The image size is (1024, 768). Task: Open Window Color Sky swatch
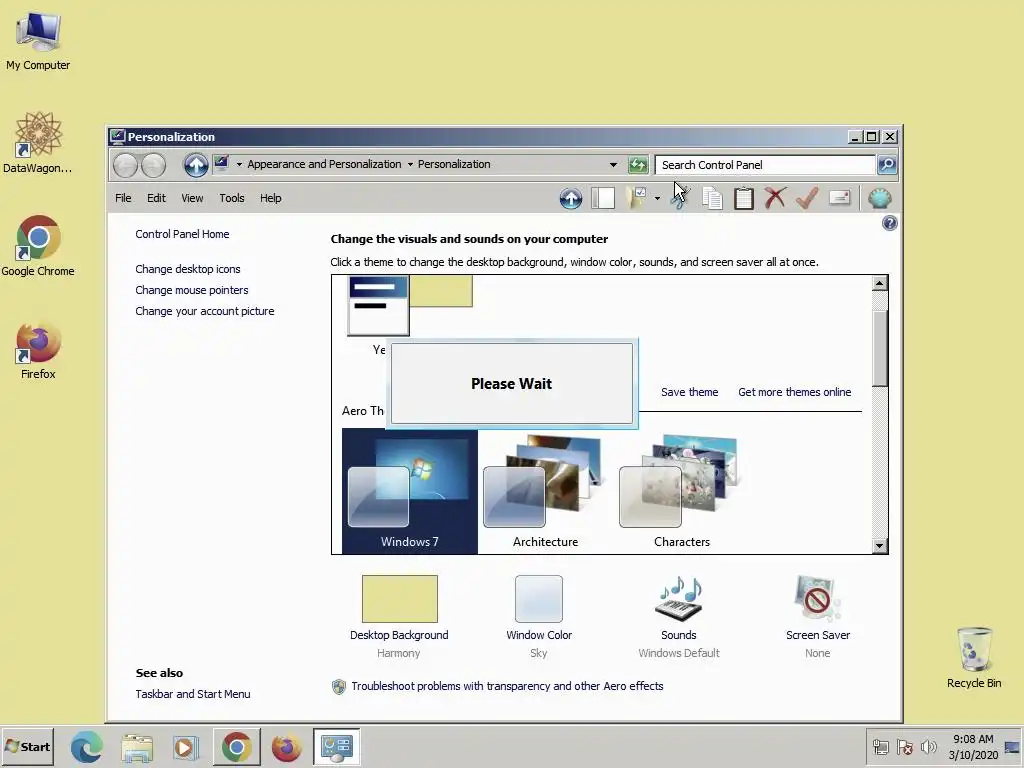[x=539, y=599]
